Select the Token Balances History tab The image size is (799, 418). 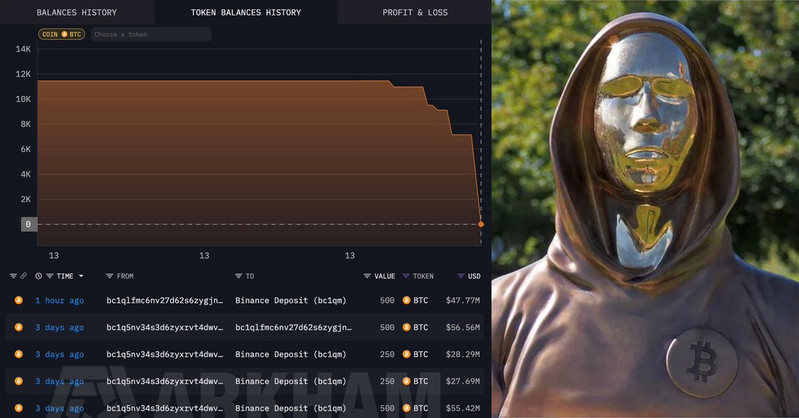(x=245, y=13)
